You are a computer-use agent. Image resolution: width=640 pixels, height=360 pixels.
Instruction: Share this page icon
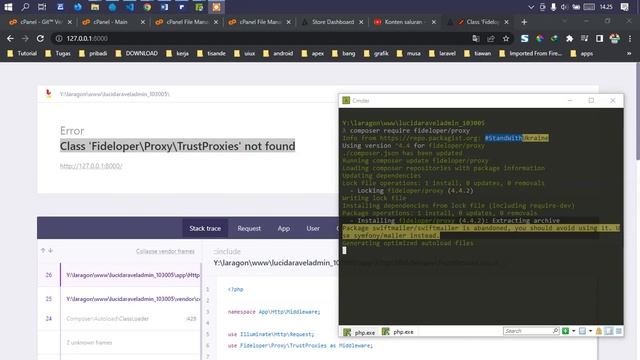click(x=491, y=38)
